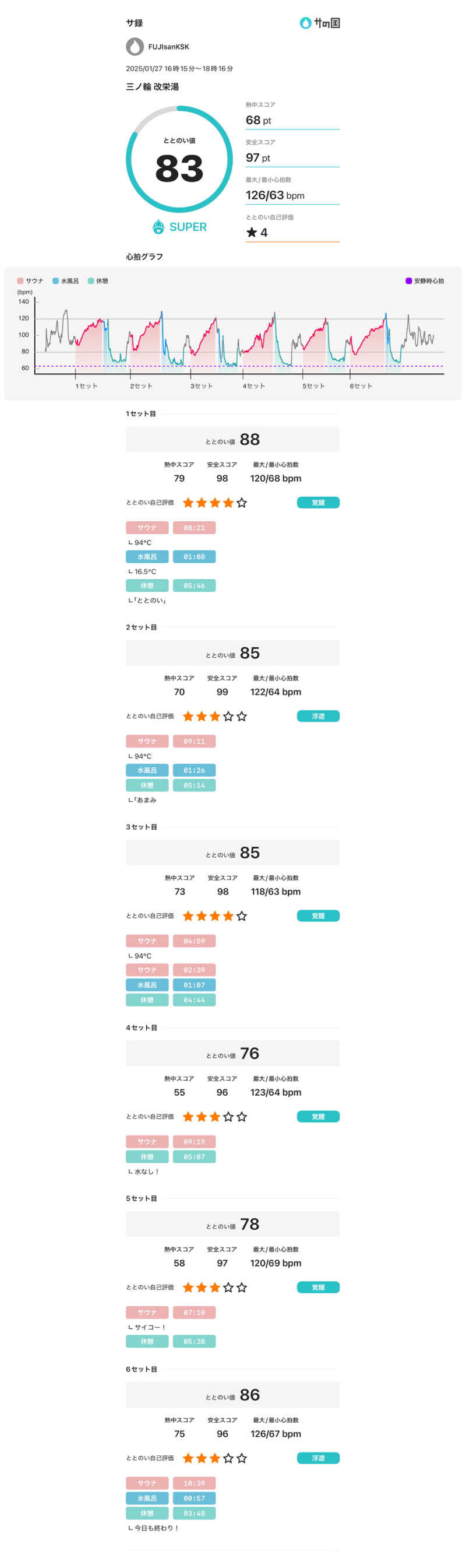Open the 三ノ輪 改栄湯 facility name
The width and height of the screenshot is (466, 1568).
152,87
